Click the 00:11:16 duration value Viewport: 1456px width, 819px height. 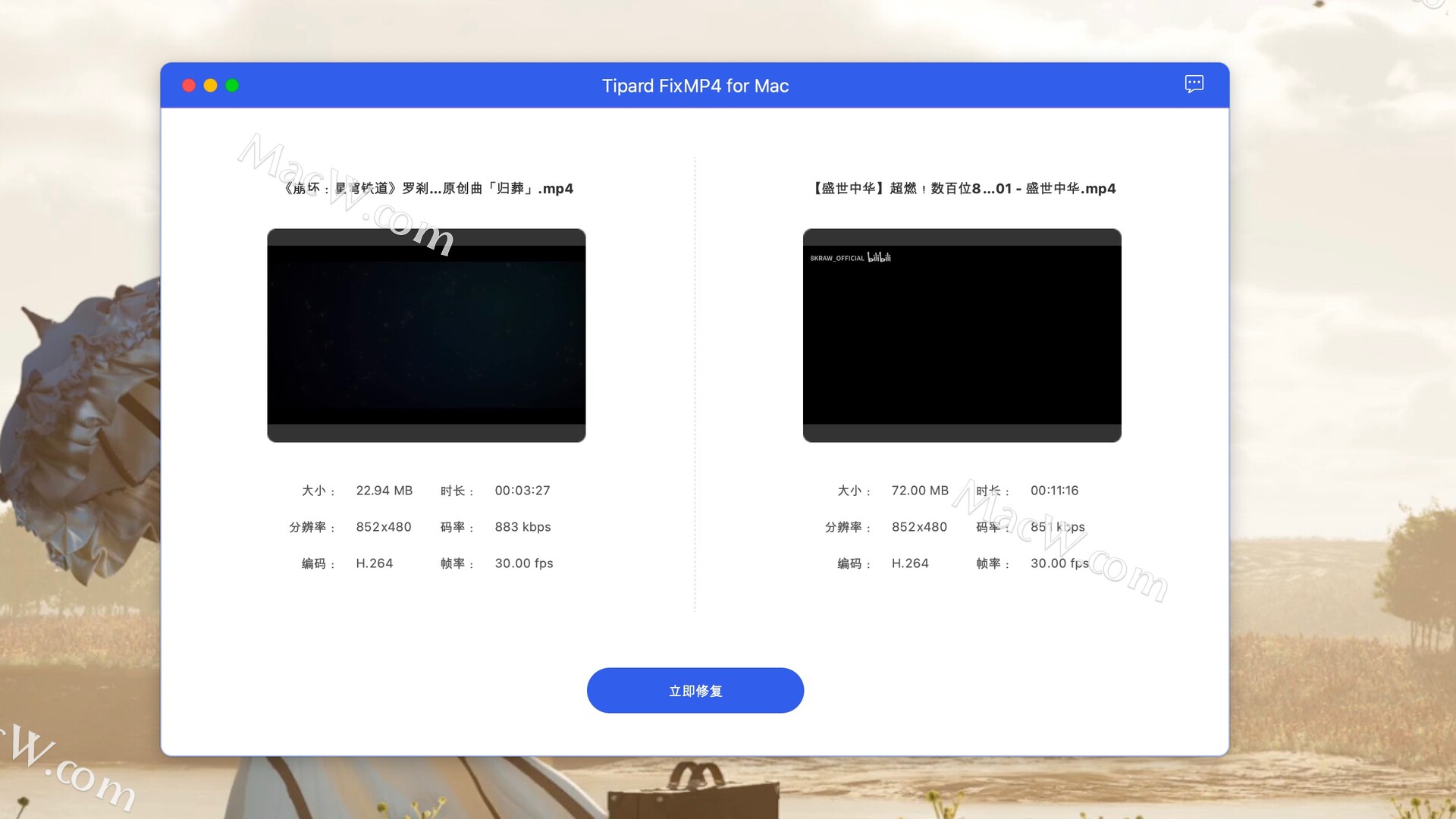pos(1054,491)
